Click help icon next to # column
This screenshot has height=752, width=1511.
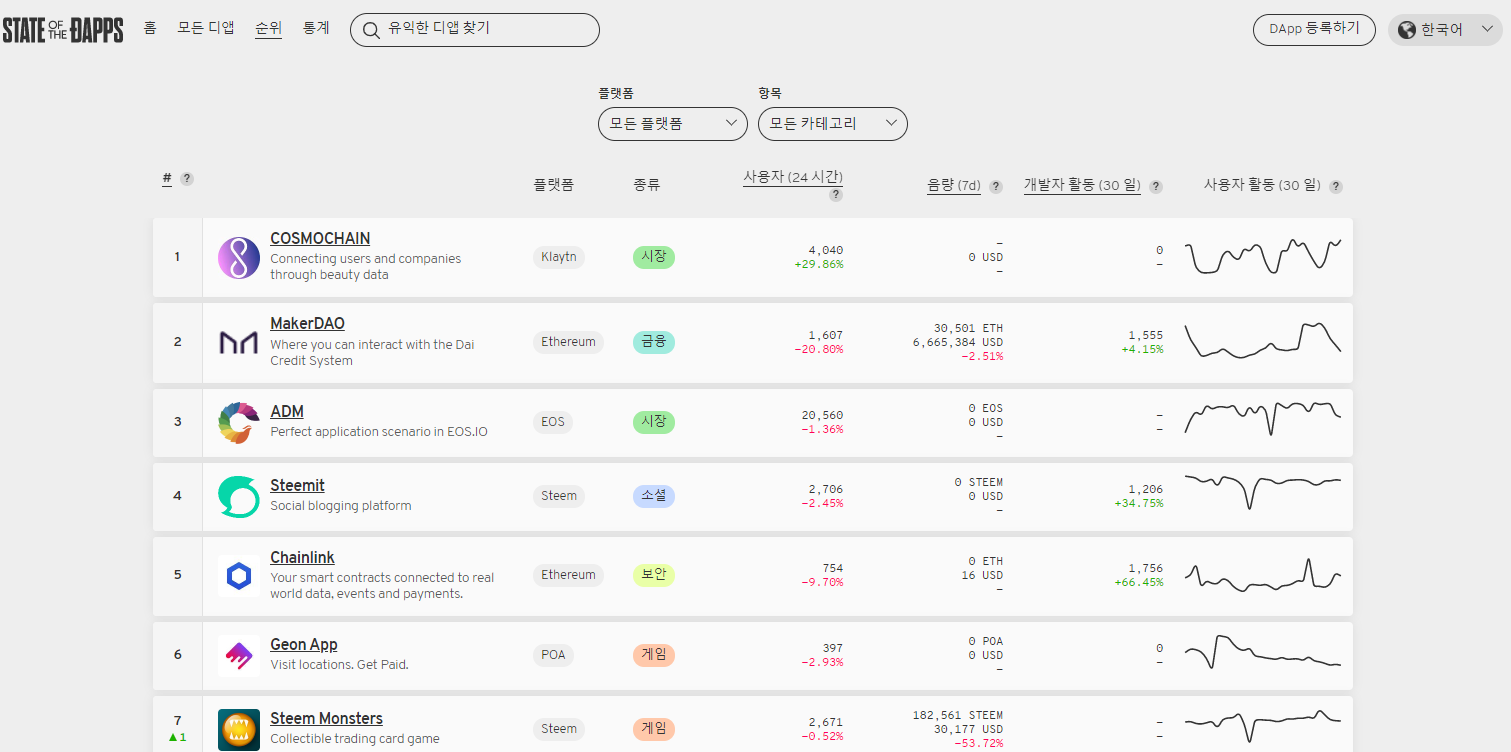pos(187,179)
